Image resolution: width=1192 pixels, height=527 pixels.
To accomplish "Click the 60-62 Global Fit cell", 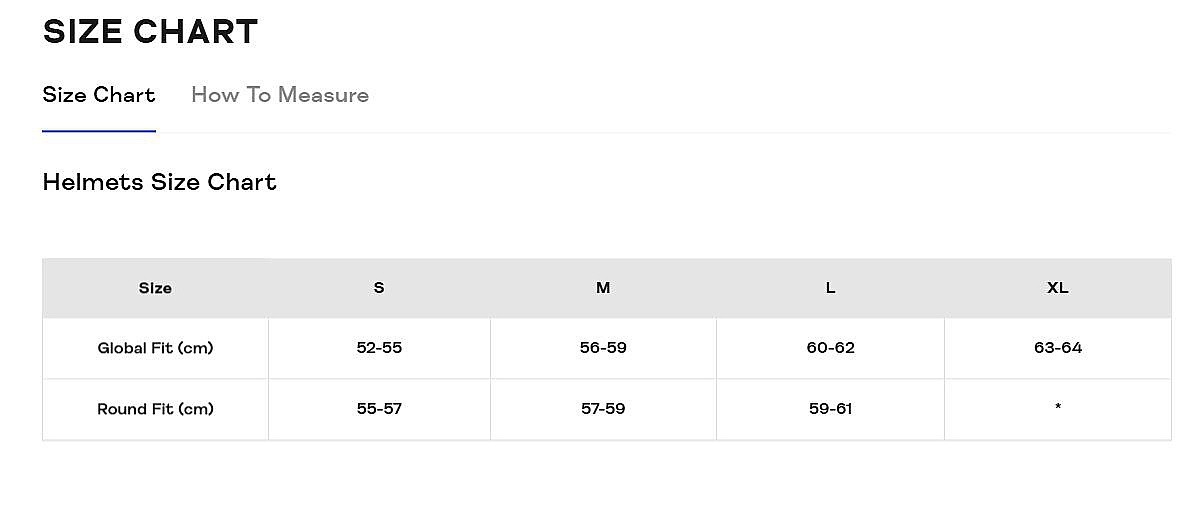I will (830, 348).
